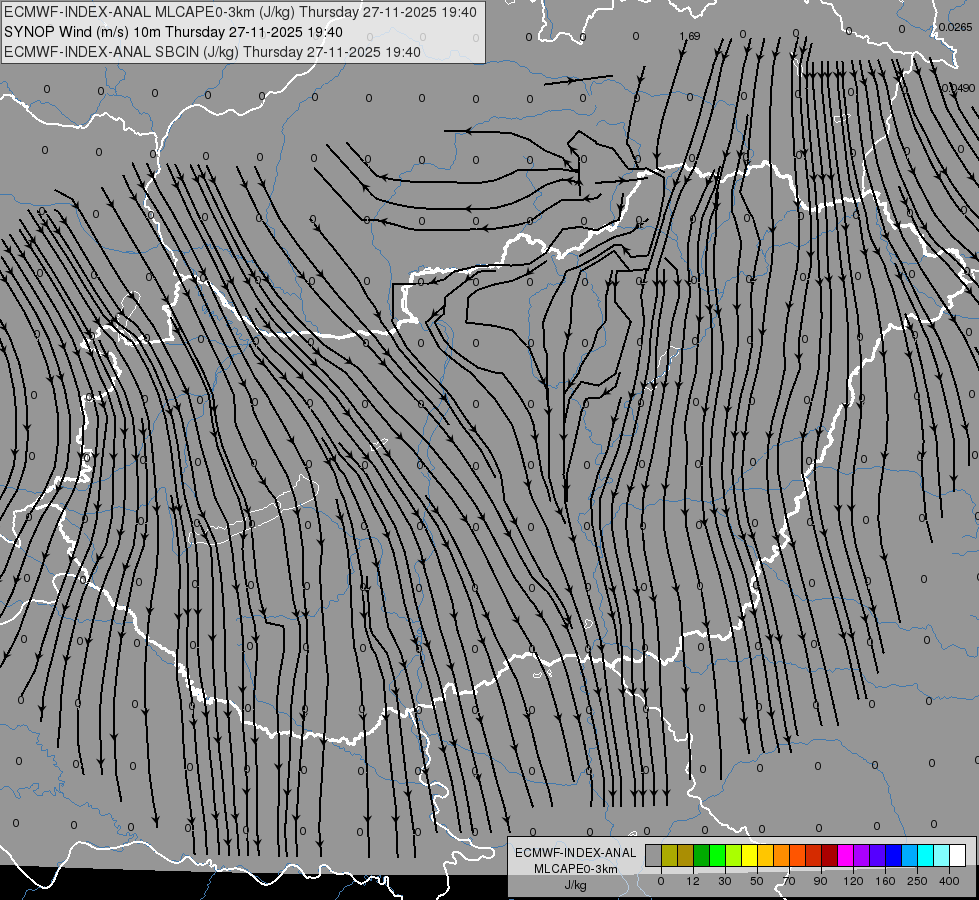Viewport: 979px width, 900px height.
Task: Click the SYNOP Wind 10m title line
Action: click(173, 32)
